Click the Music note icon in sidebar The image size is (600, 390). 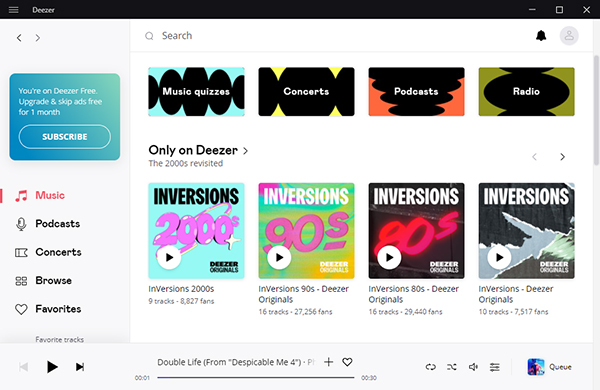coord(21,196)
